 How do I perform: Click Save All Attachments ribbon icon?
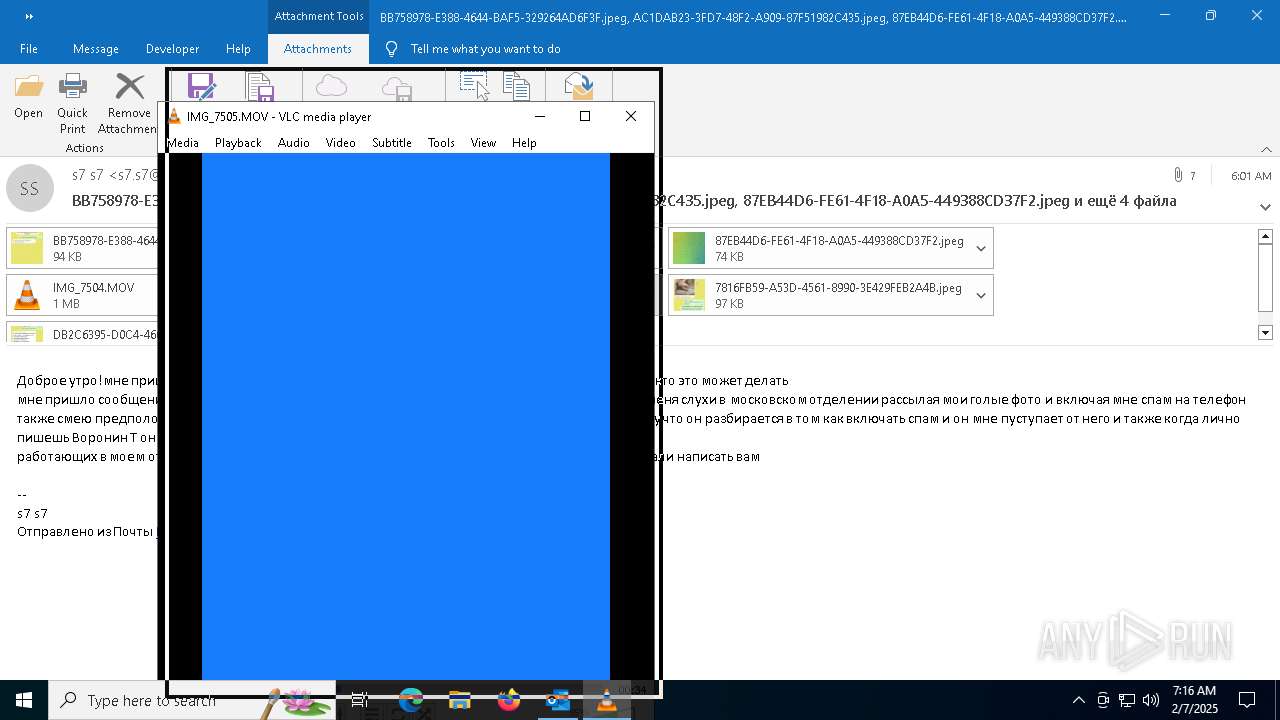point(260,87)
